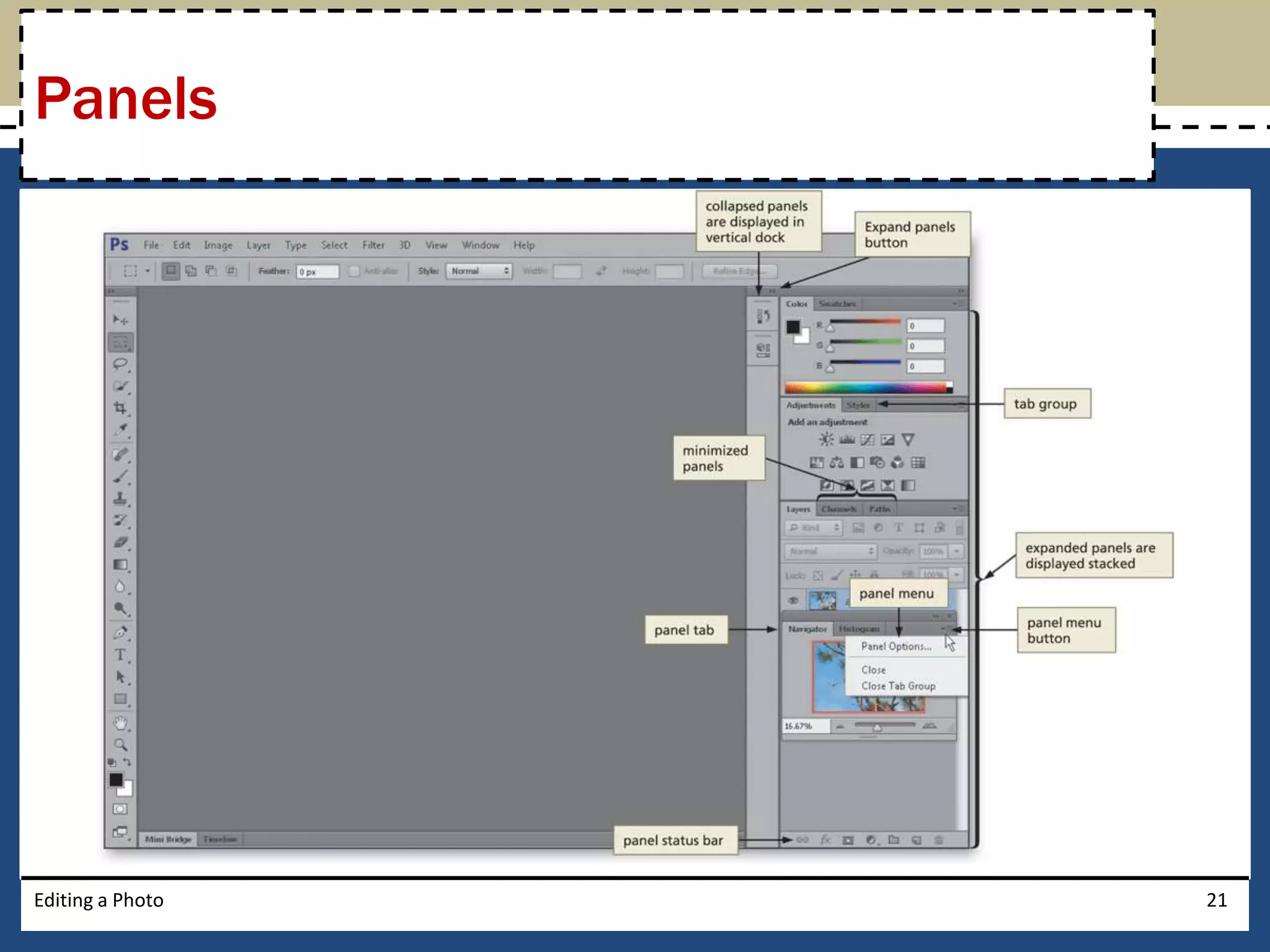Select the Zoom tool in toolbar
1270x952 pixels.
point(120,744)
